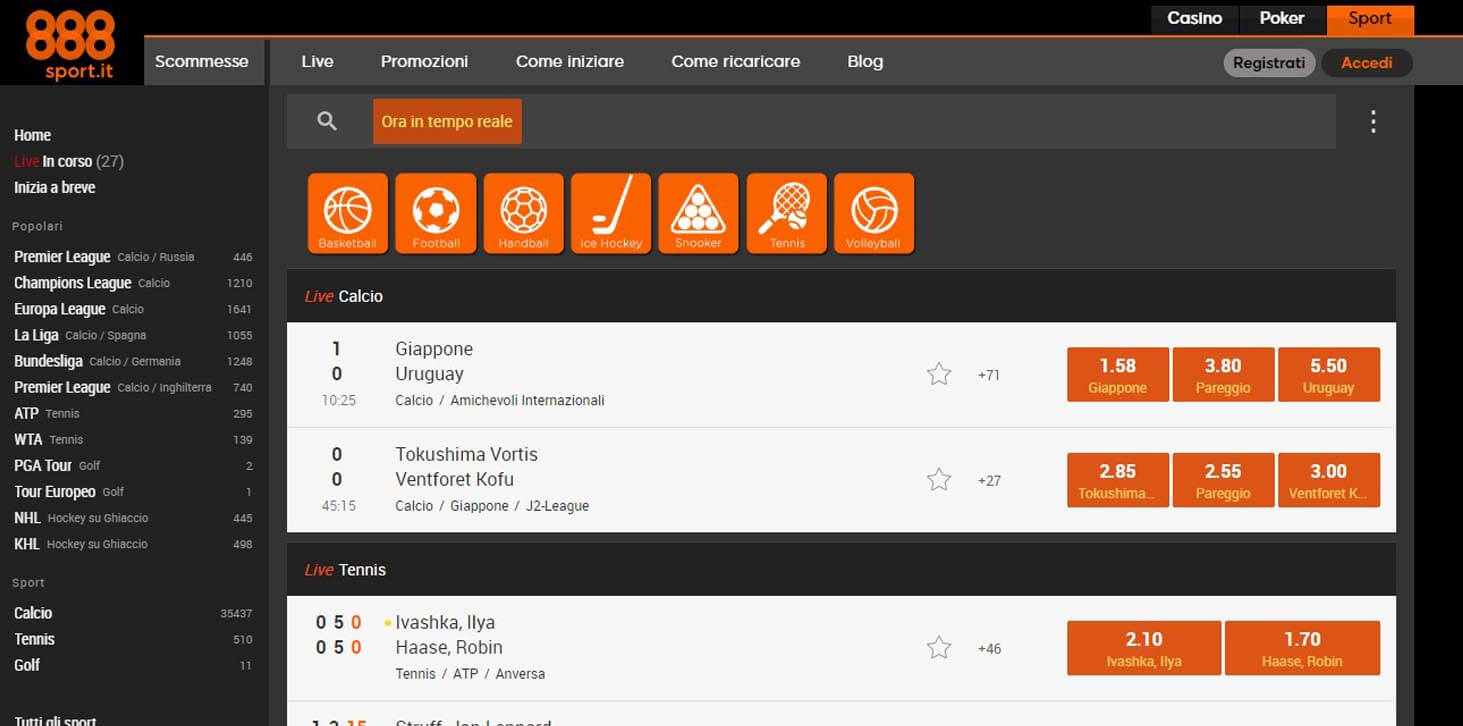Select the Handball sport icon
The height and width of the screenshot is (726, 1463).
click(523, 214)
